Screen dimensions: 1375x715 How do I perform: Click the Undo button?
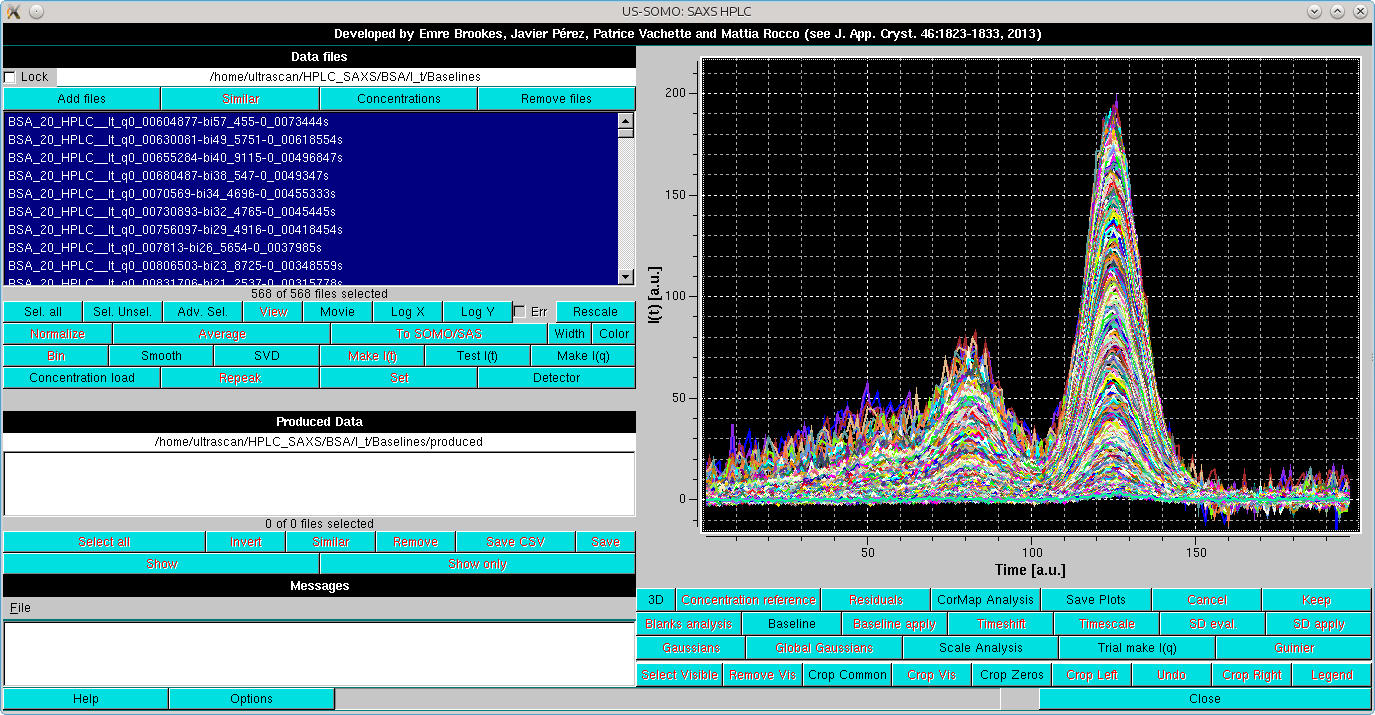tap(1171, 675)
